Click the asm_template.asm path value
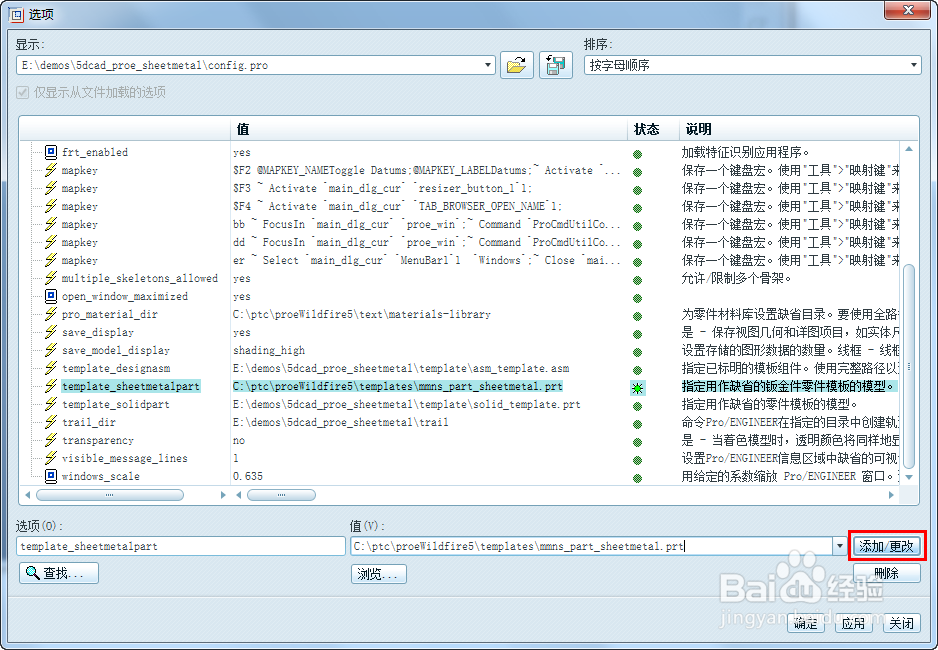The height and width of the screenshot is (650, 938). coord(401,368)
